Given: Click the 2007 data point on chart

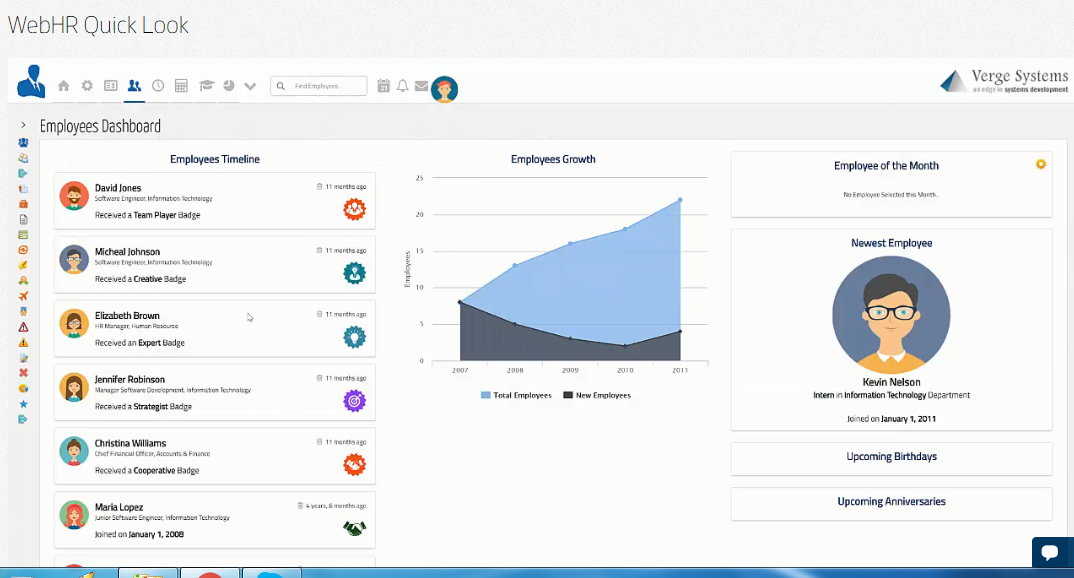Looking at the screenshot, I should [x=460, y=302].
